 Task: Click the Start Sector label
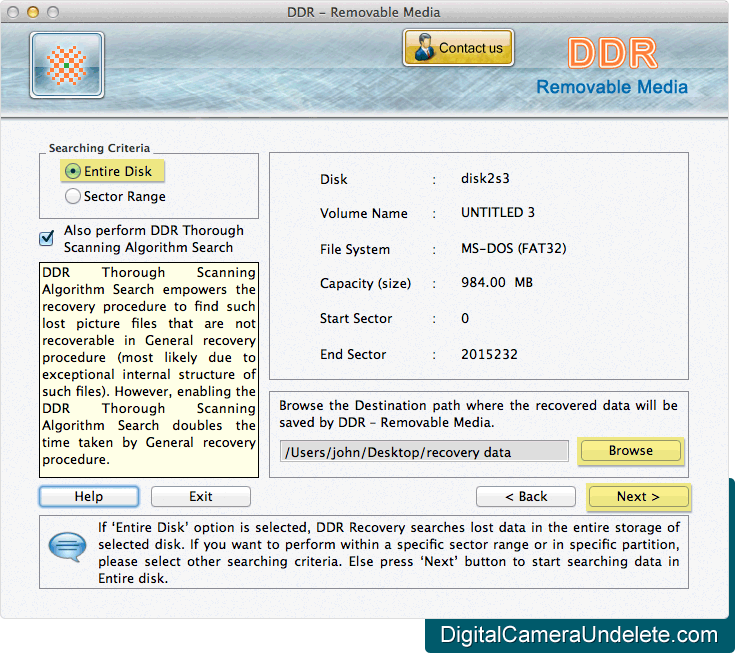click(x=356, y=318)
